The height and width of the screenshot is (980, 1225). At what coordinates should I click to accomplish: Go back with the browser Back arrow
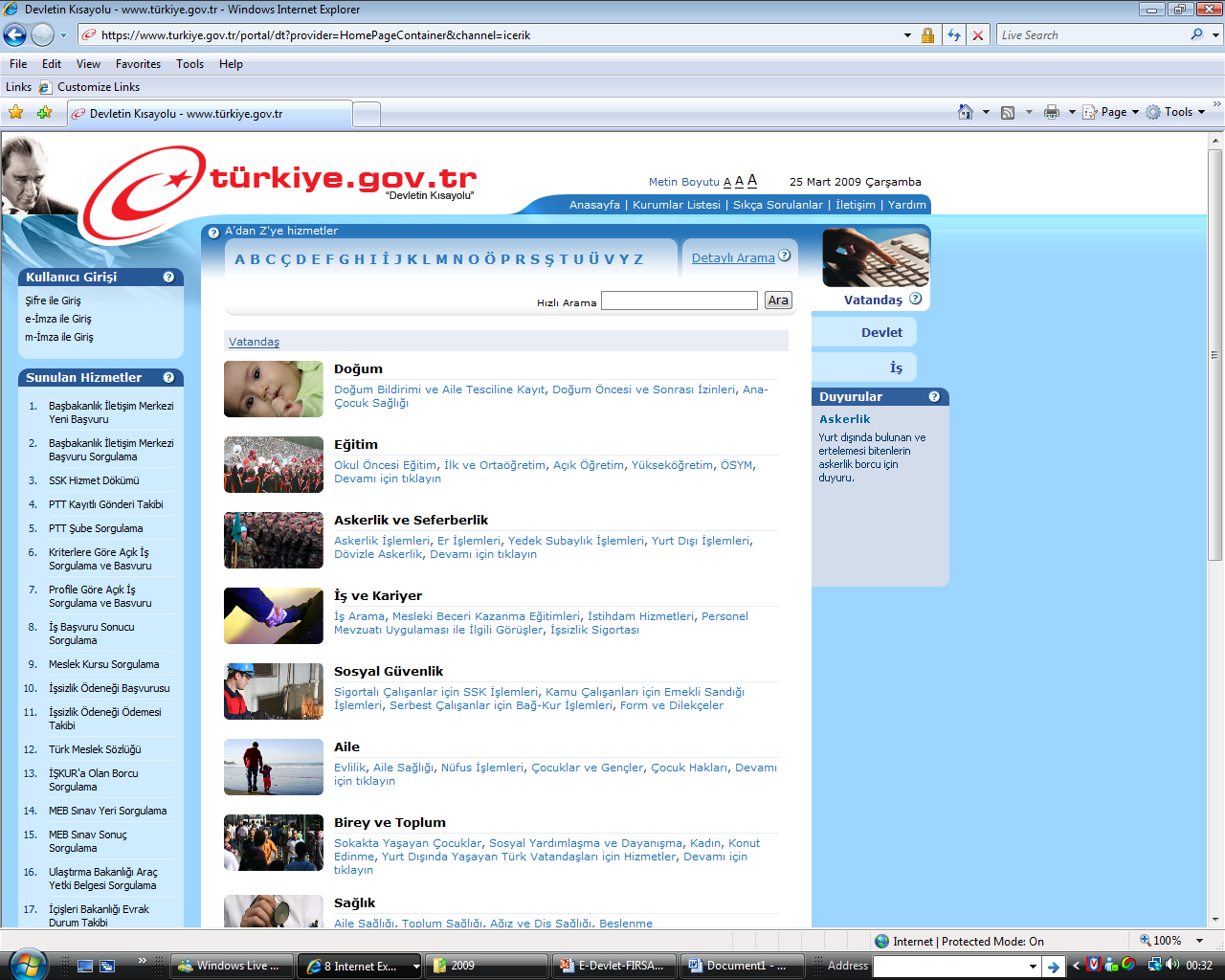[x=14, y=35]
